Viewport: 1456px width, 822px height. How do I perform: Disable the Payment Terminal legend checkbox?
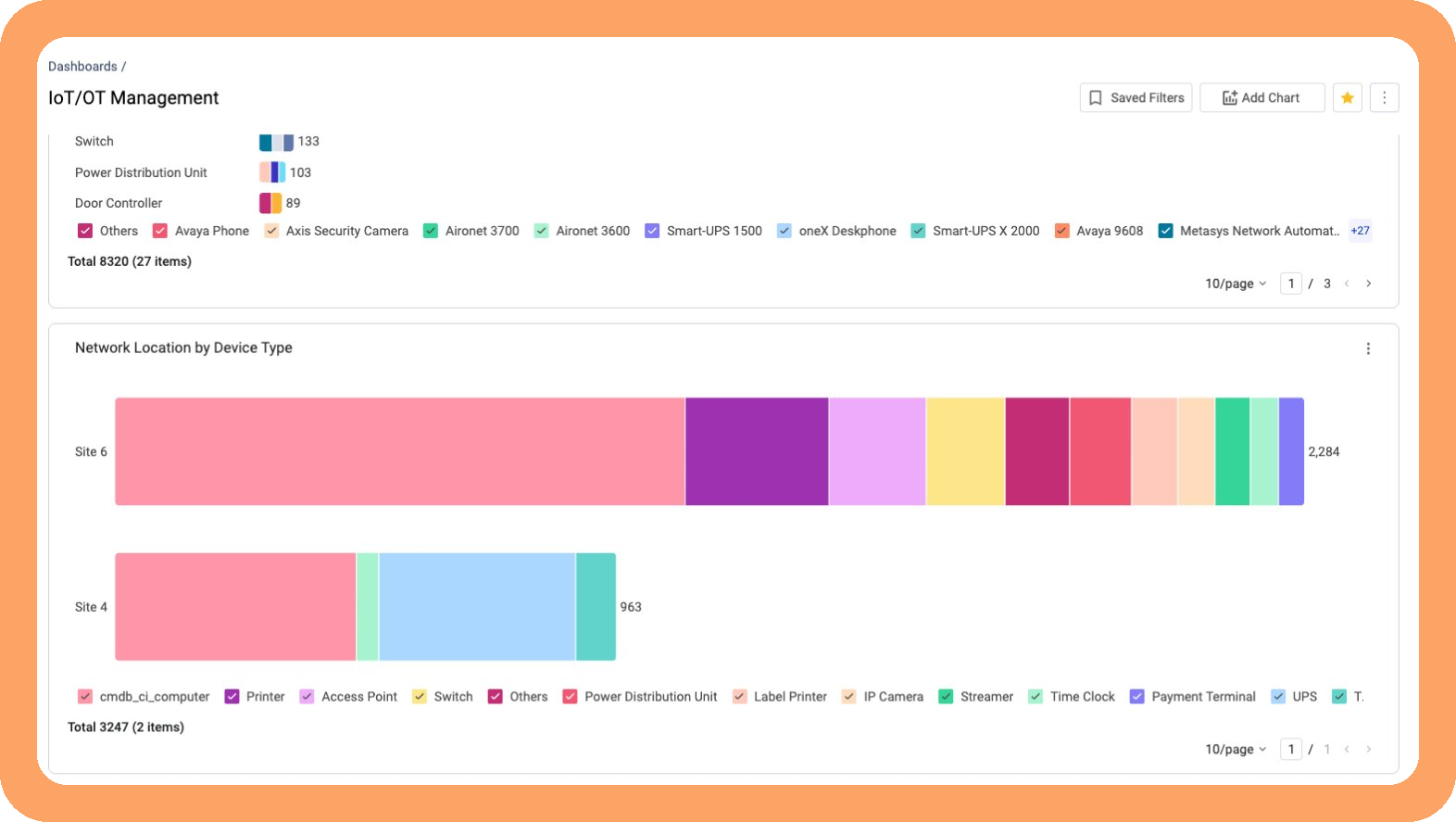[1136, 696]
